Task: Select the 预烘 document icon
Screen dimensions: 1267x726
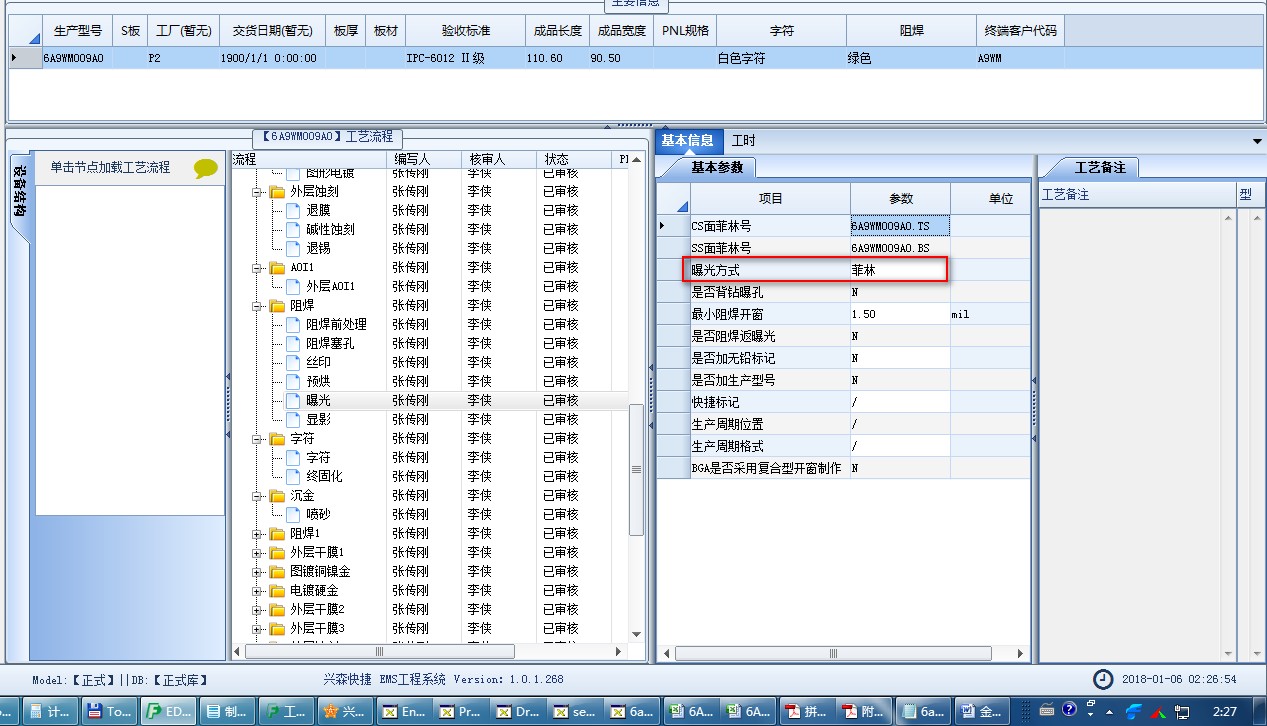Action: click(292, 381)
